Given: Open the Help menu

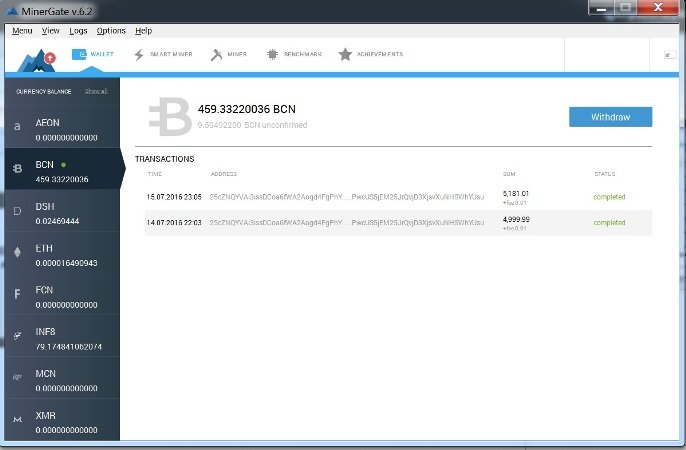Looking at the screenshot, I should [x=143, y=31].
